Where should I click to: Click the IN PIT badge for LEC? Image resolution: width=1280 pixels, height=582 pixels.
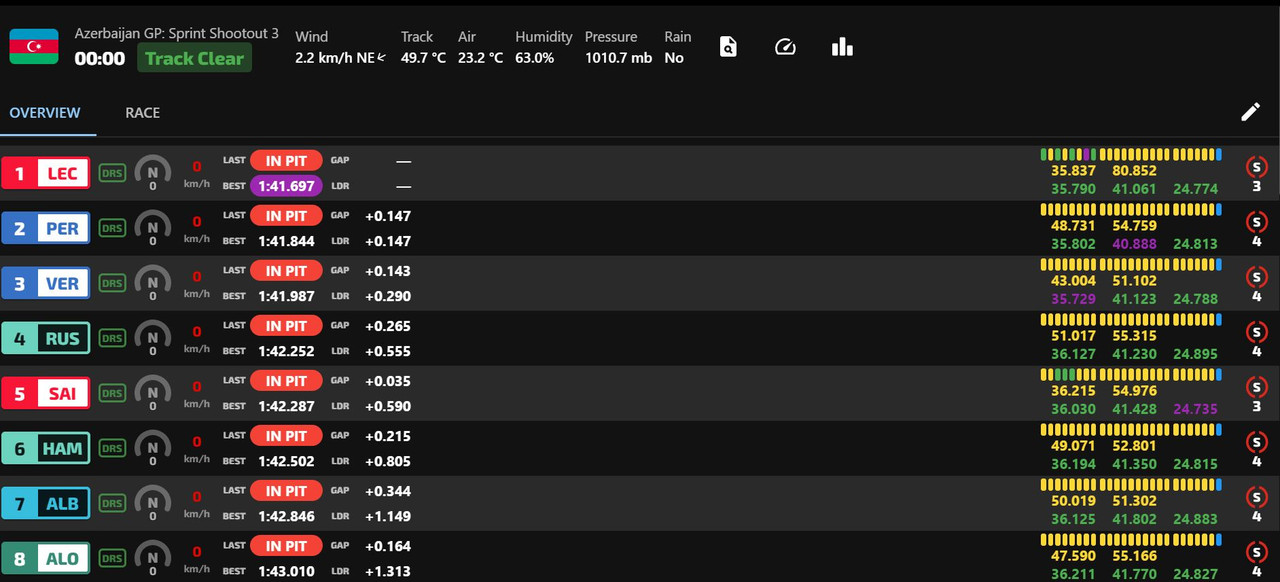point(286,160)
